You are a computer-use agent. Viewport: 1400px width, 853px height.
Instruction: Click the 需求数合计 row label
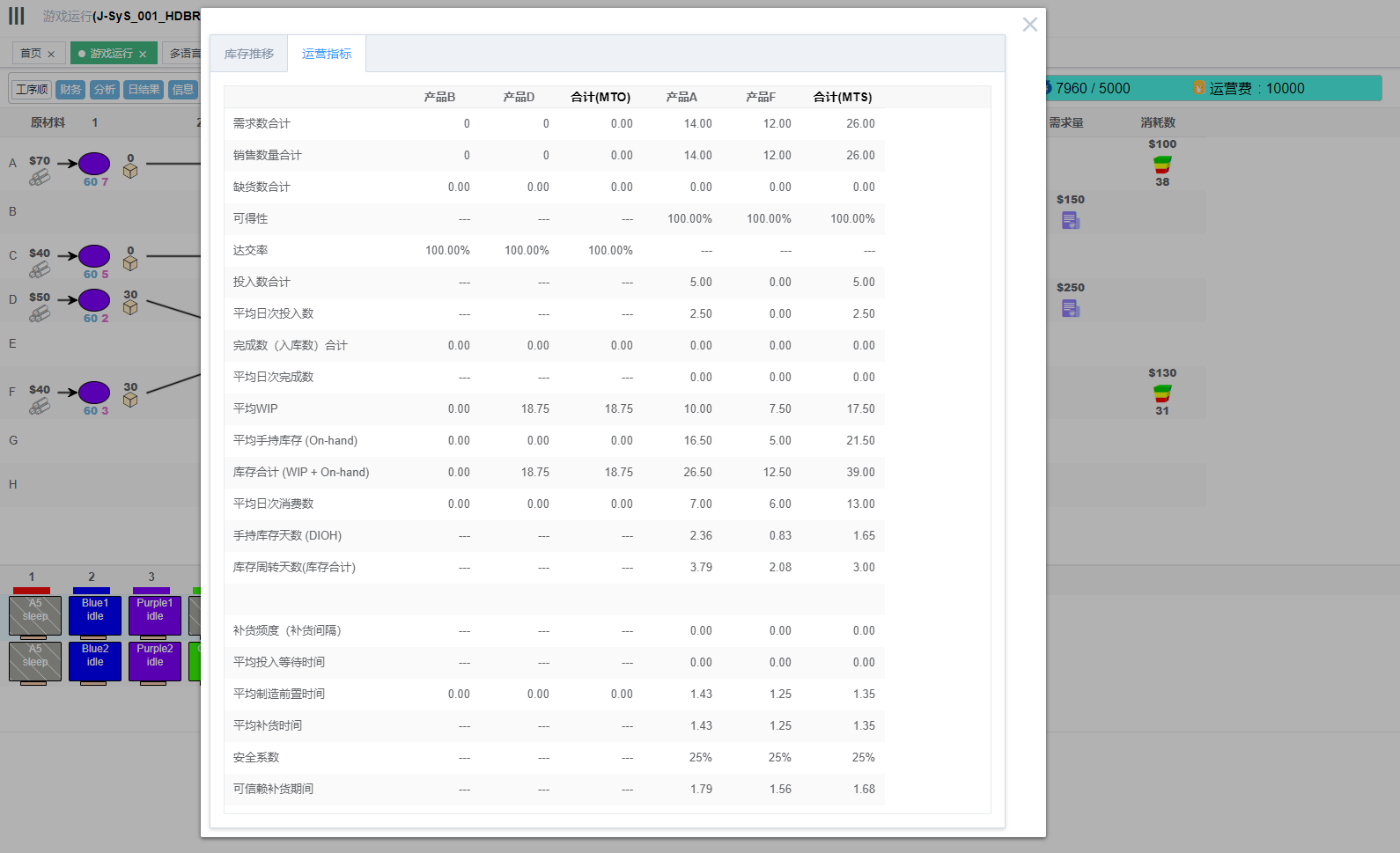pyautogui.click(x=262, y=123)
